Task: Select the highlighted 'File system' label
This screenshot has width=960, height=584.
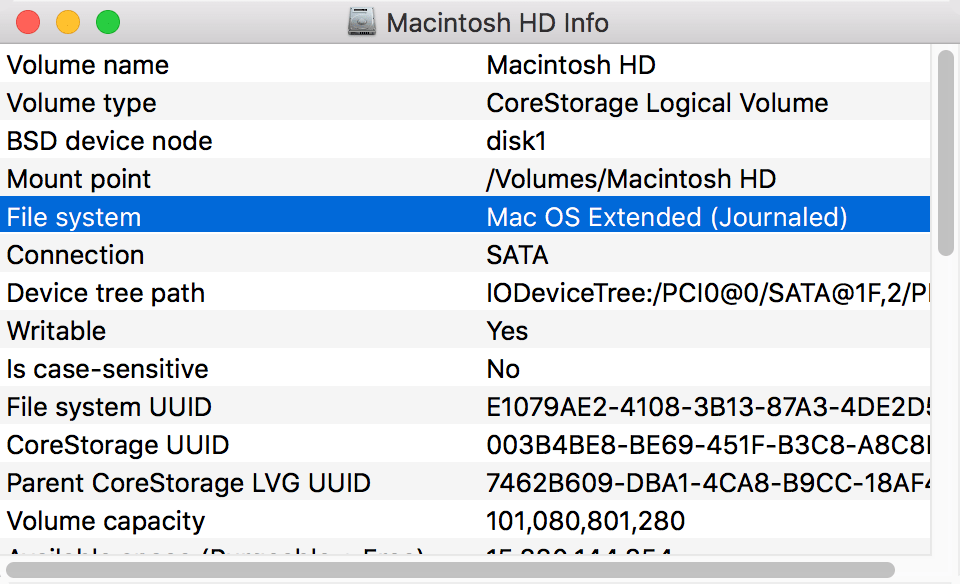Action: (74, 217)
